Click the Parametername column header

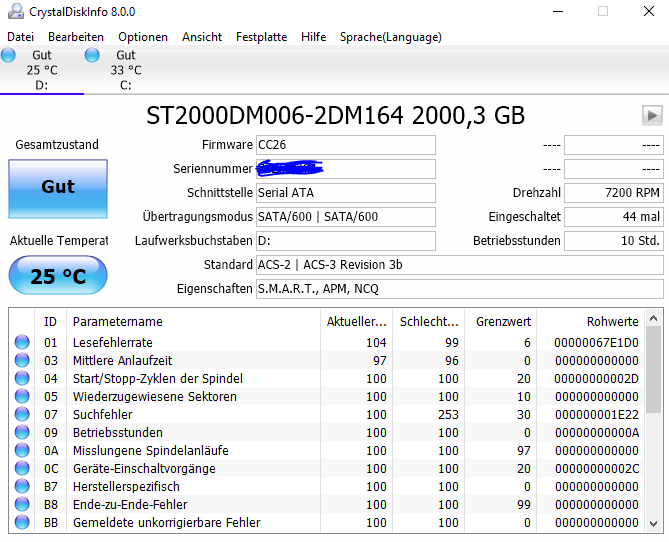click(x=193, y=321)
